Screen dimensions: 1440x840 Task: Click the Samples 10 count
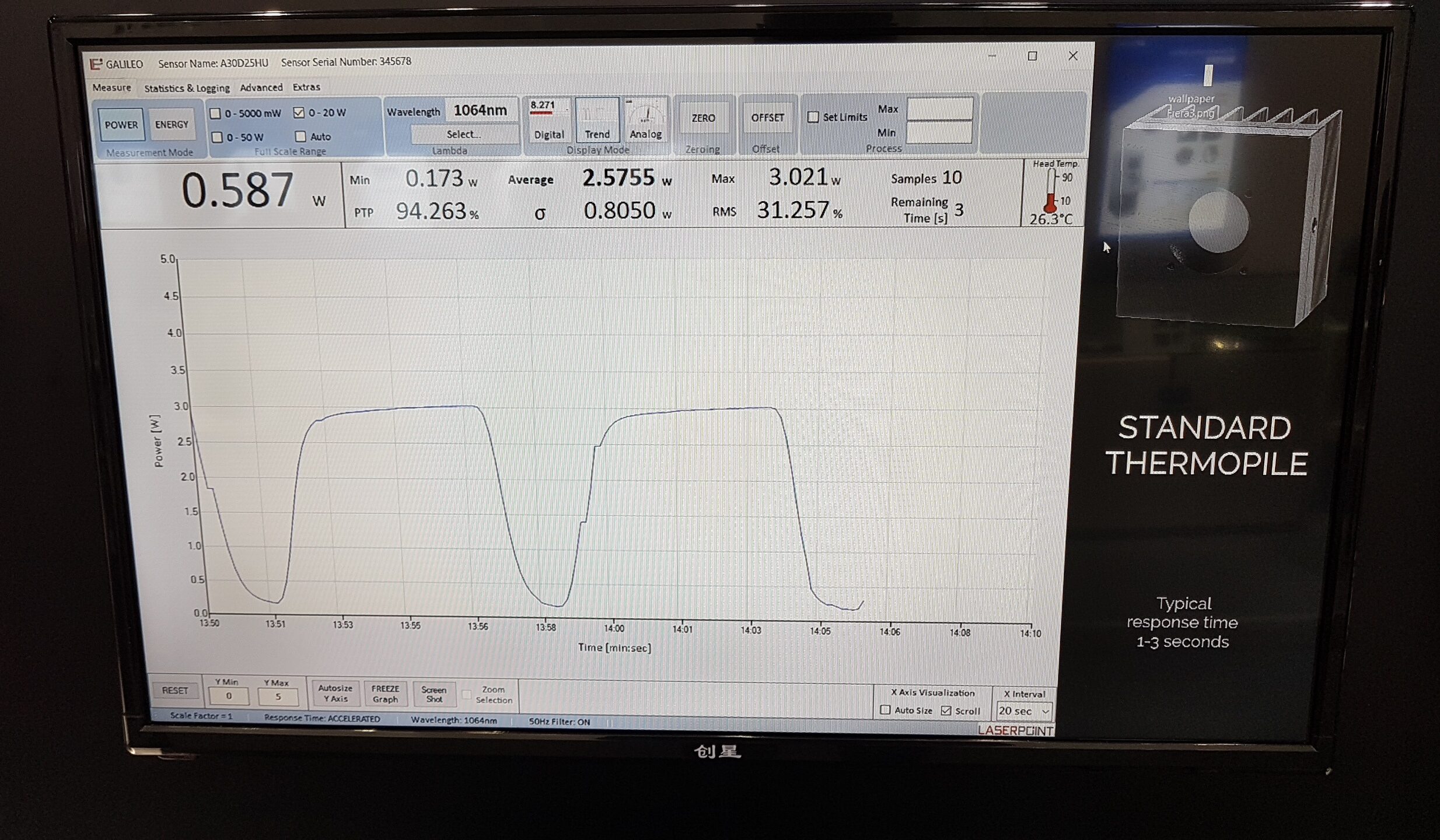click(952, 178)
